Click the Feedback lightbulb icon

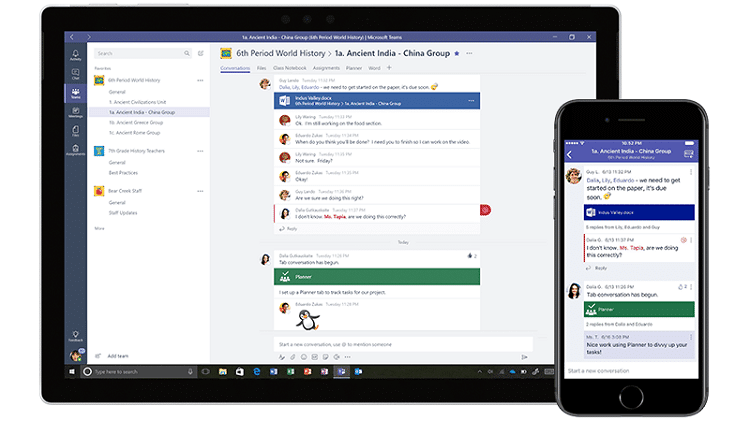(76, 336)
